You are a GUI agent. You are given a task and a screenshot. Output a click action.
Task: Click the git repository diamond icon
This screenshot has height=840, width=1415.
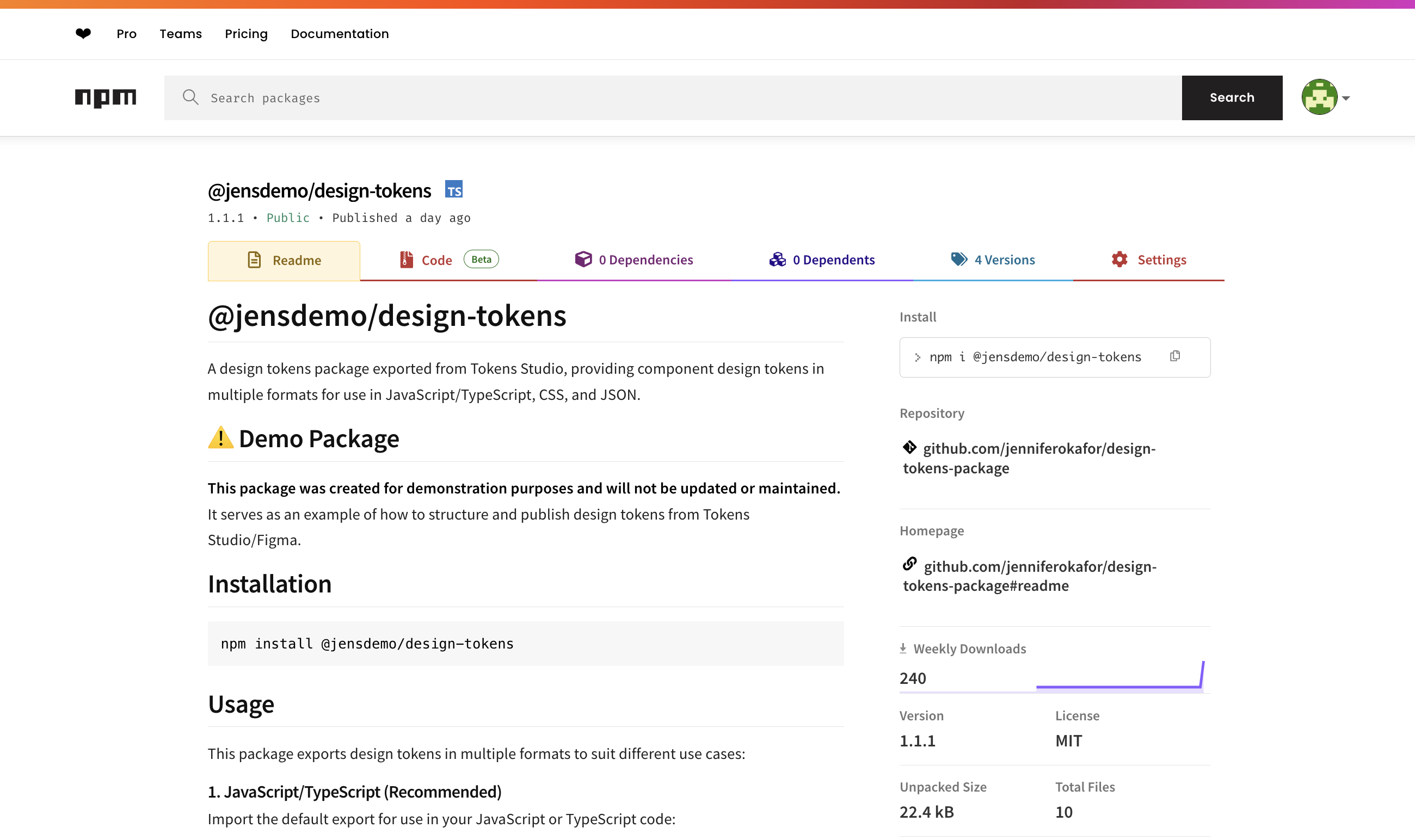[909, 448]
